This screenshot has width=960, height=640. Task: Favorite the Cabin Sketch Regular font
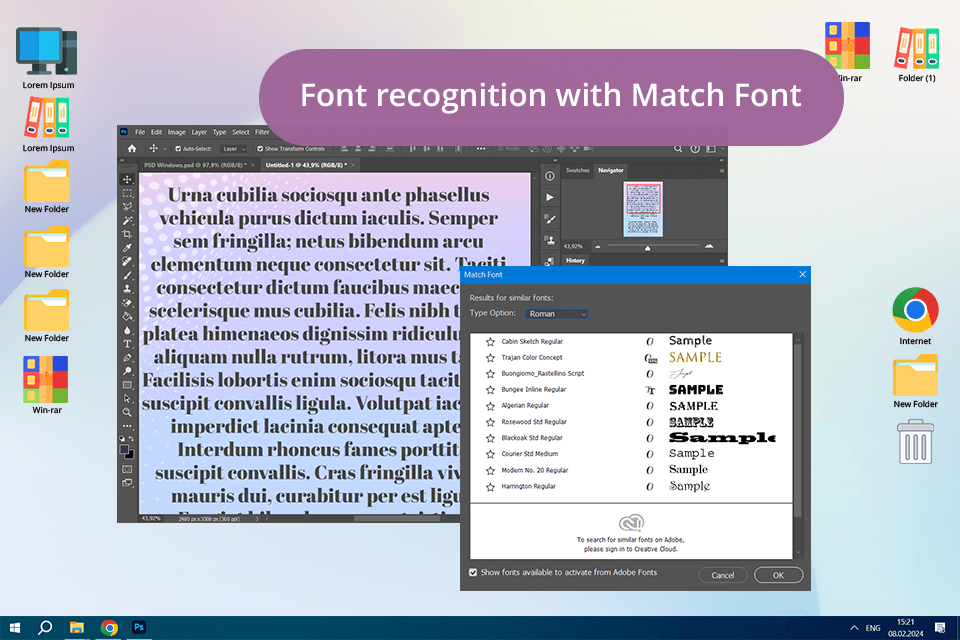tap(490, 342)
